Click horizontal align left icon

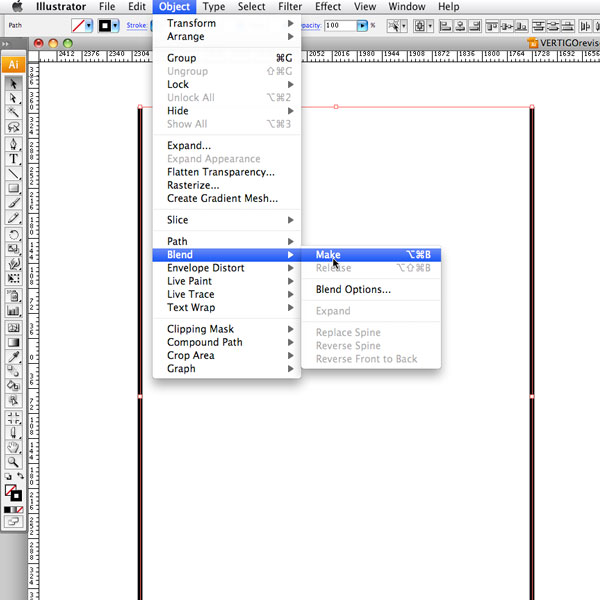point(445,26)
